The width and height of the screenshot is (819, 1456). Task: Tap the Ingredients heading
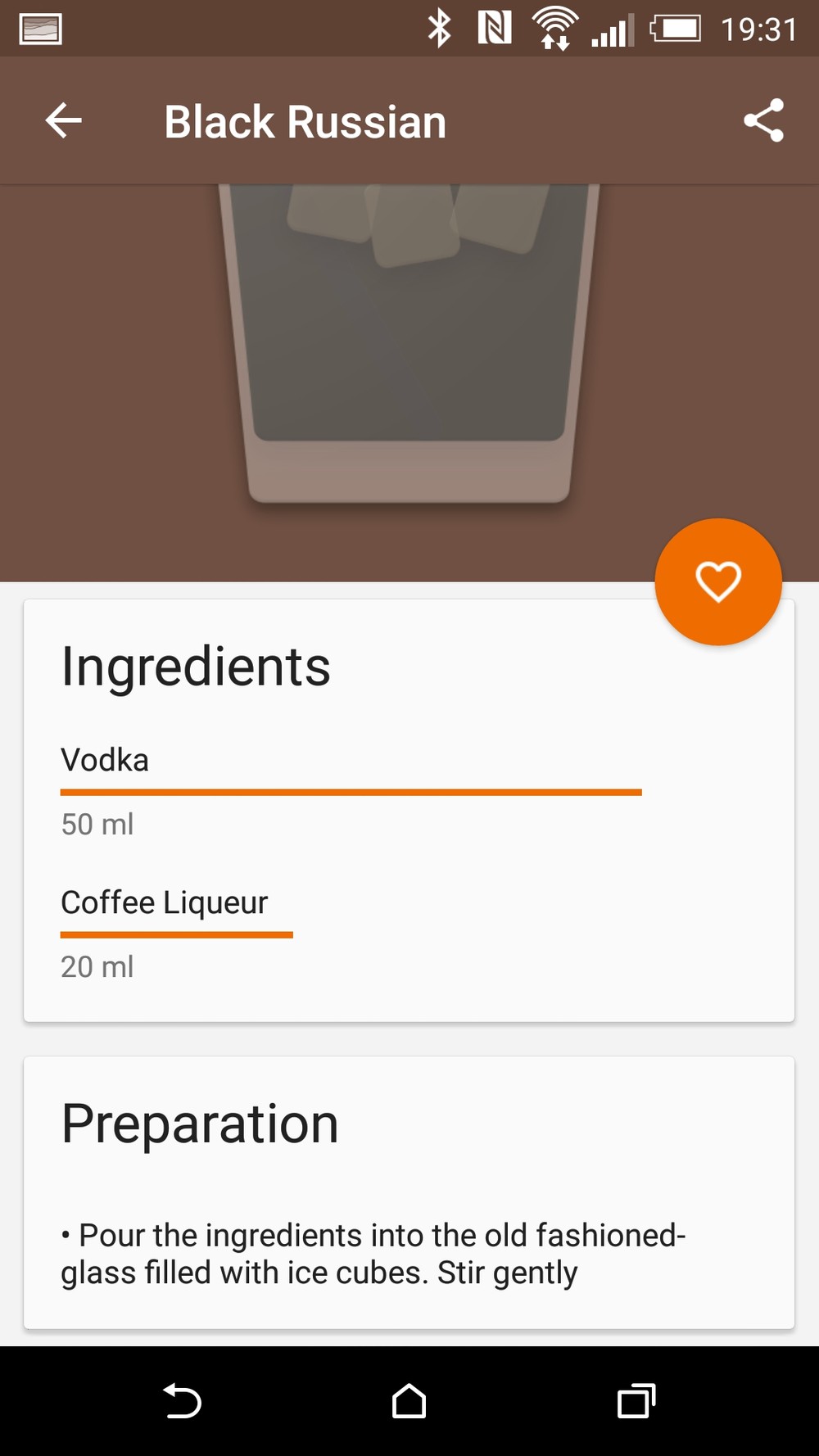(x=196, y=666)
